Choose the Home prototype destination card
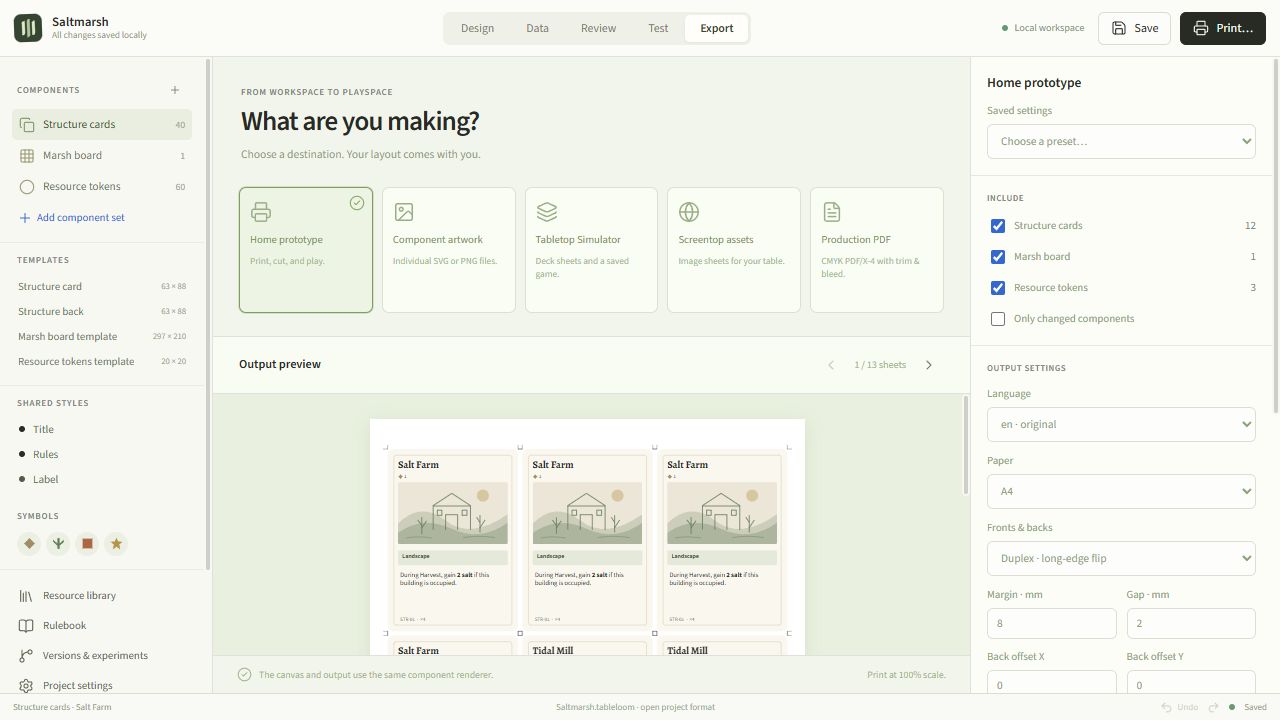 (306, 250)
